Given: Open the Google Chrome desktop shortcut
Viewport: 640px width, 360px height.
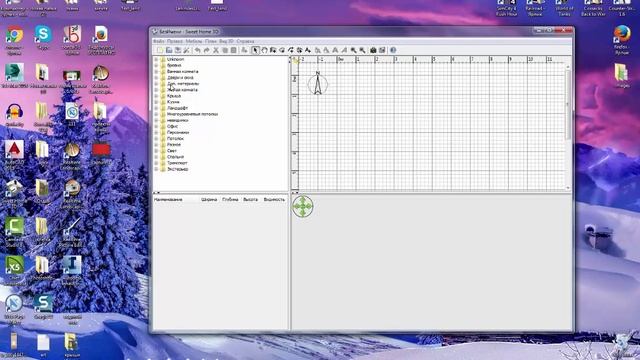Looking at the screenshot, I should [x=14, y=40].
